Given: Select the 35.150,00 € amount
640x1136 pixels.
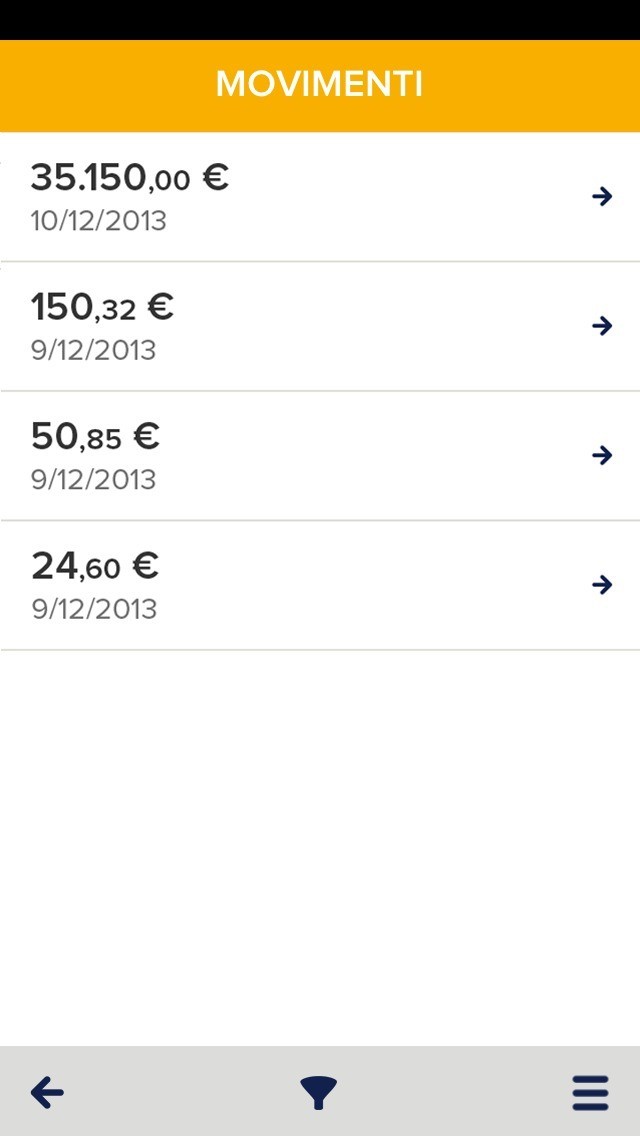Looking at the screenshot, I should [x=130, y=178].
